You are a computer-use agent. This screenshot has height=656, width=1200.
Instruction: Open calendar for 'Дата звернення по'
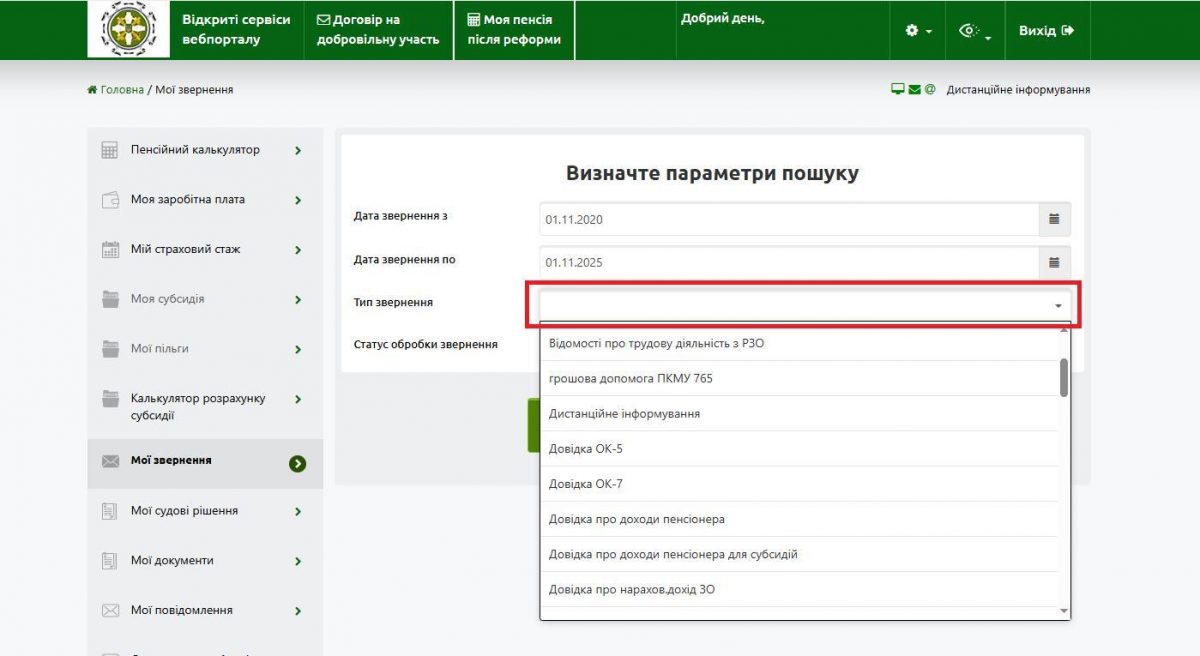coord(1054,262)
